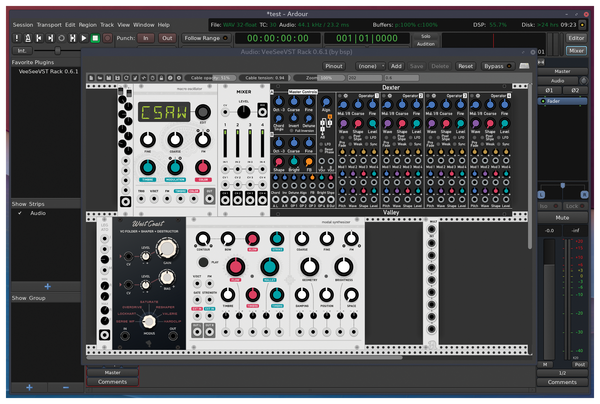Open the preset (none) dropdown
This screenshot has width=600, height=404.
[370, 66]
